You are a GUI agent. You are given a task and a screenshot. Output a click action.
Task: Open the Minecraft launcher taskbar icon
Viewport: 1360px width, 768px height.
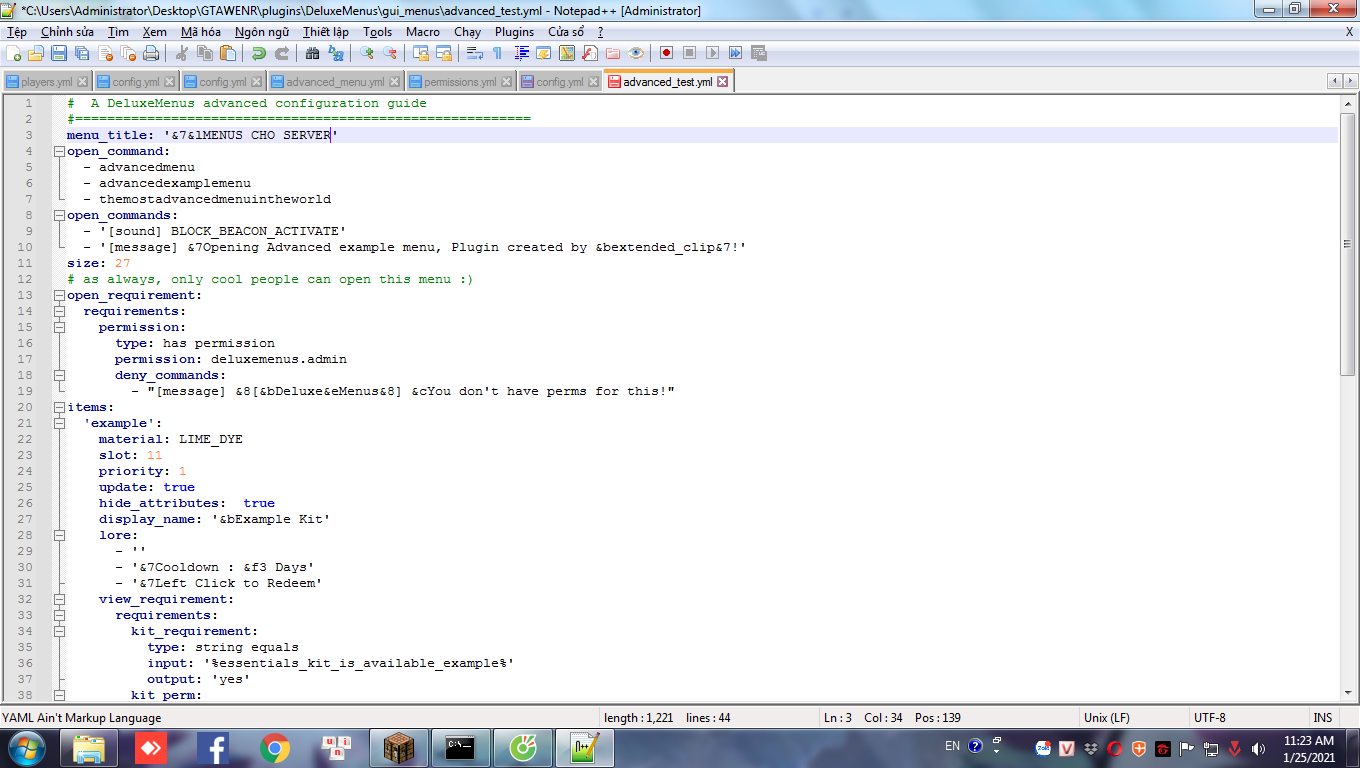(399, 747)
